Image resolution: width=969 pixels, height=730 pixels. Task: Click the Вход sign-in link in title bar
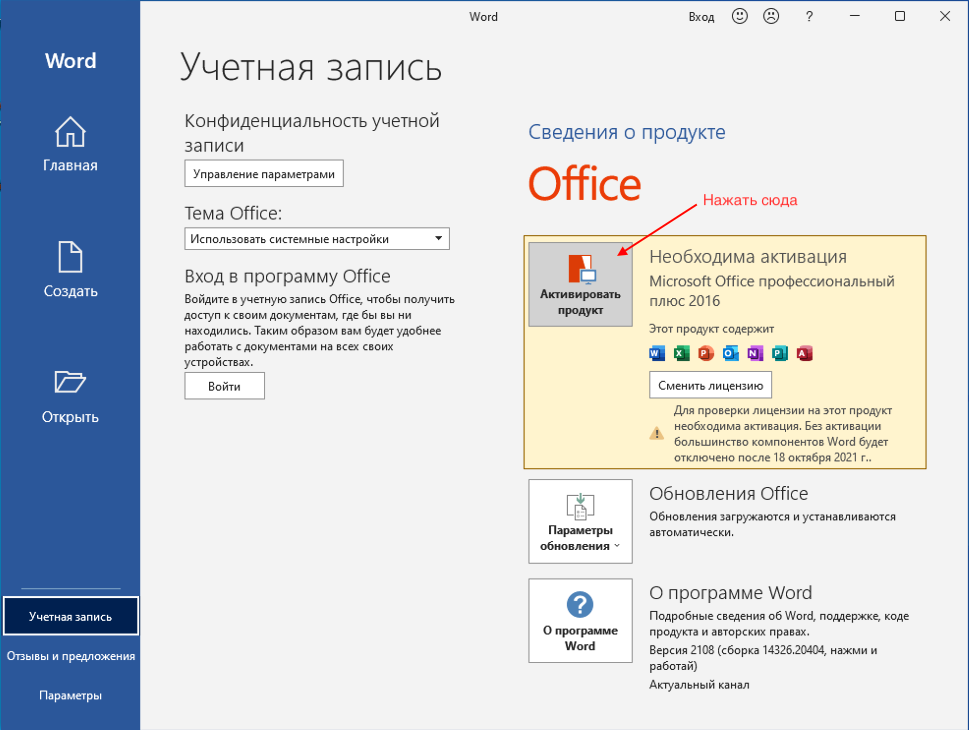coord(701,17)
